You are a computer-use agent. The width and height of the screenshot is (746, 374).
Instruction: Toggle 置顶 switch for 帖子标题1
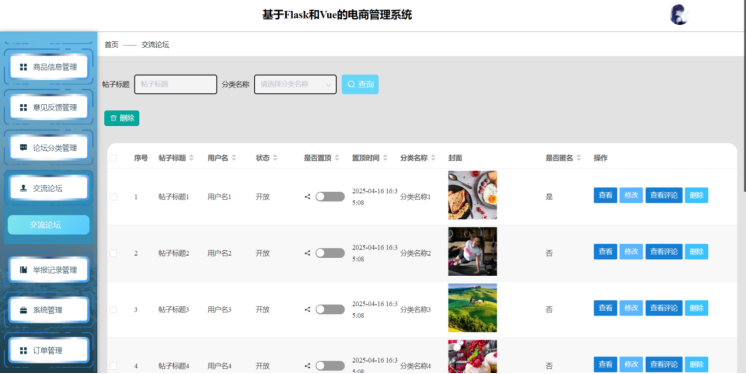click(x=330, y=197)
